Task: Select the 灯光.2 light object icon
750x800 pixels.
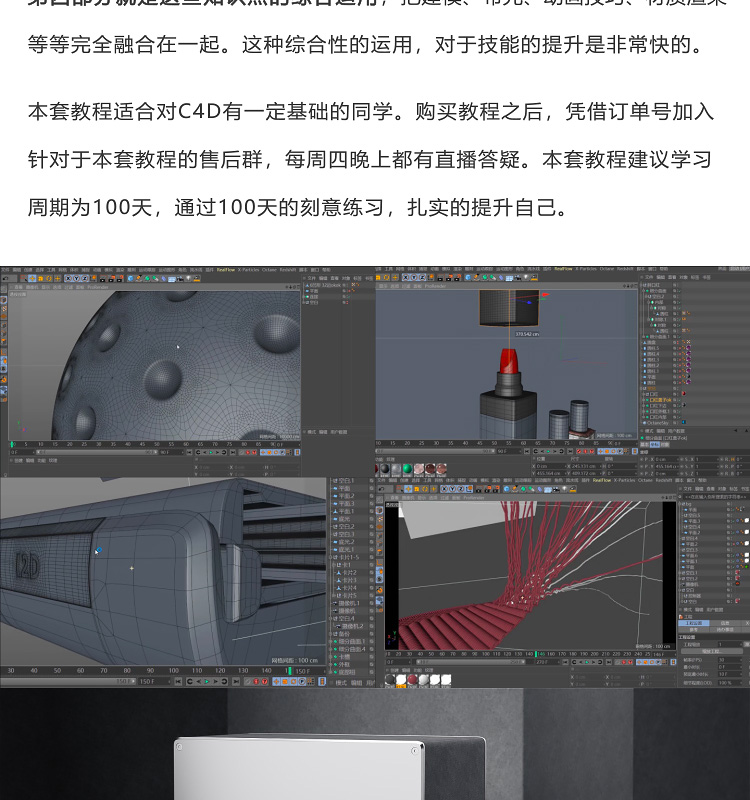Action: (x=335, y=542)
